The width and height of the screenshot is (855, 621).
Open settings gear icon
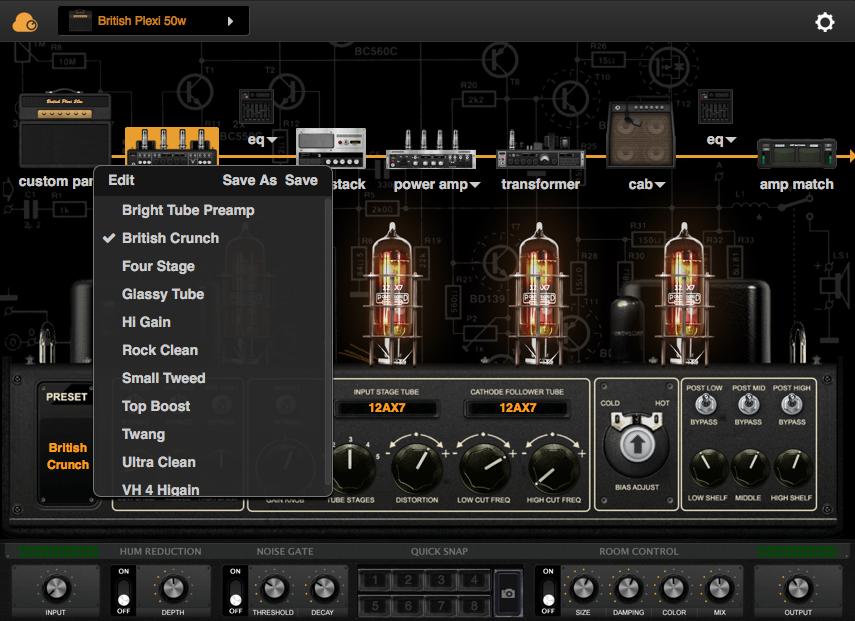click(824, 22)
